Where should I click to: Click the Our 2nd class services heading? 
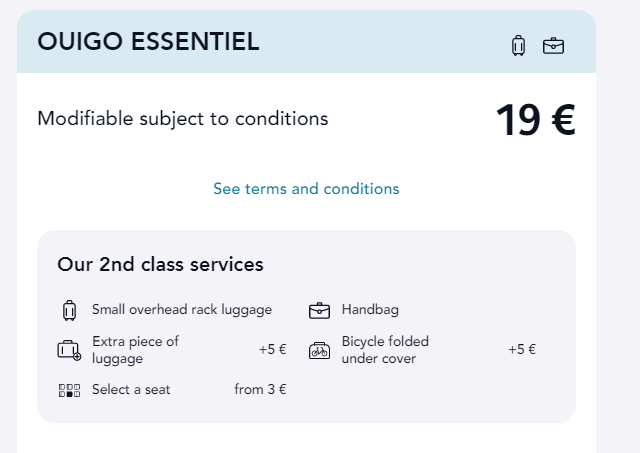(160, 264)
